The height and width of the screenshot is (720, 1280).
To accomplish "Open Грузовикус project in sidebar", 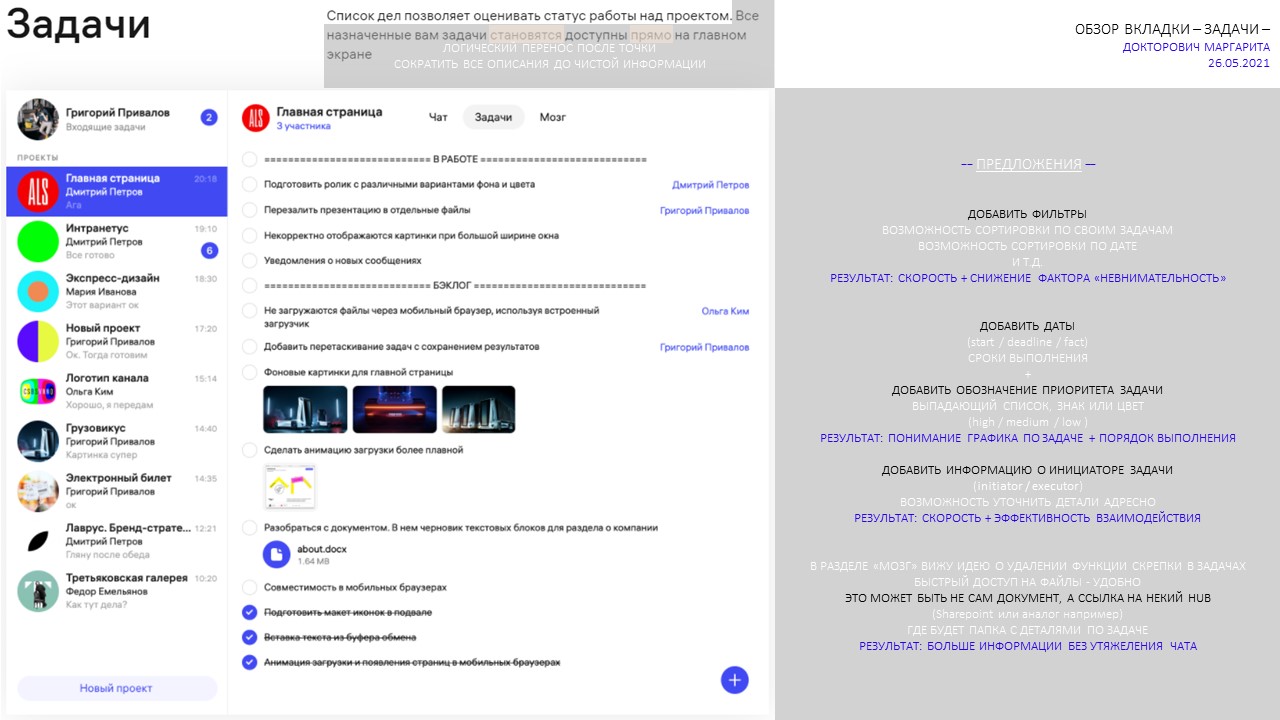I will click(38, 441).
